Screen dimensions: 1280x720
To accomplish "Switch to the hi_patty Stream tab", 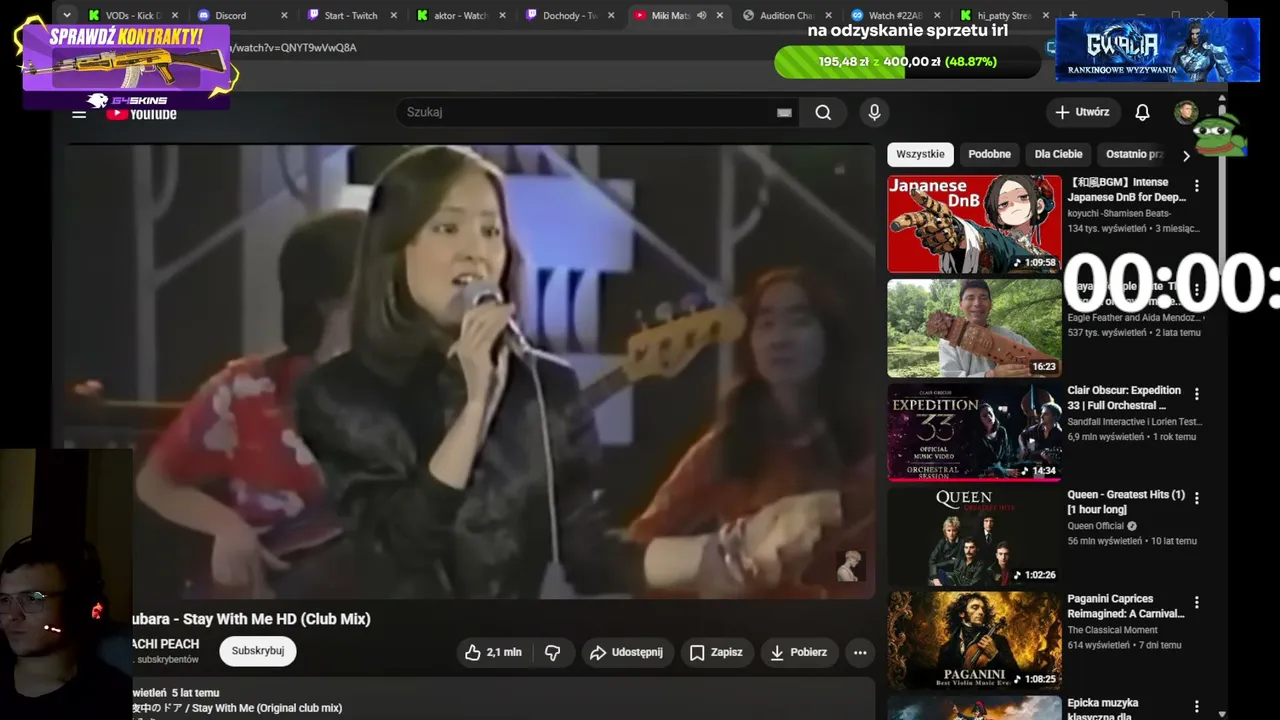I will [x=1005, y=15].
